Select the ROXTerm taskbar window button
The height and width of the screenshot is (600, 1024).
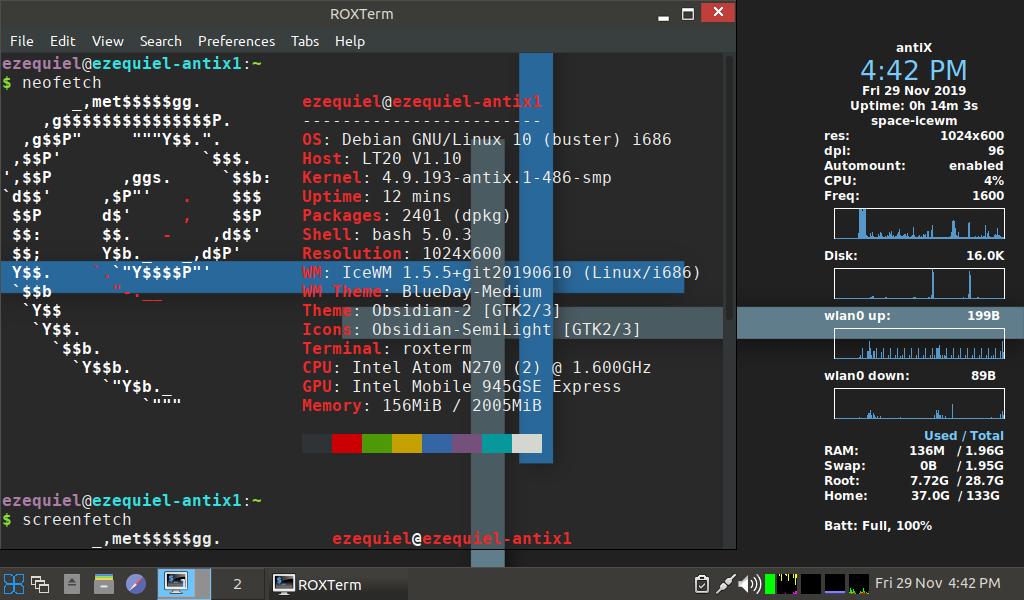pyautogui.click(x=337, y=584)
